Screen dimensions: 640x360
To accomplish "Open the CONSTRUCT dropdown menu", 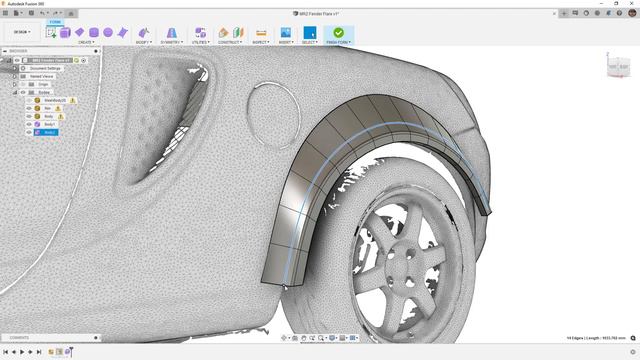I will coord(230,42).
